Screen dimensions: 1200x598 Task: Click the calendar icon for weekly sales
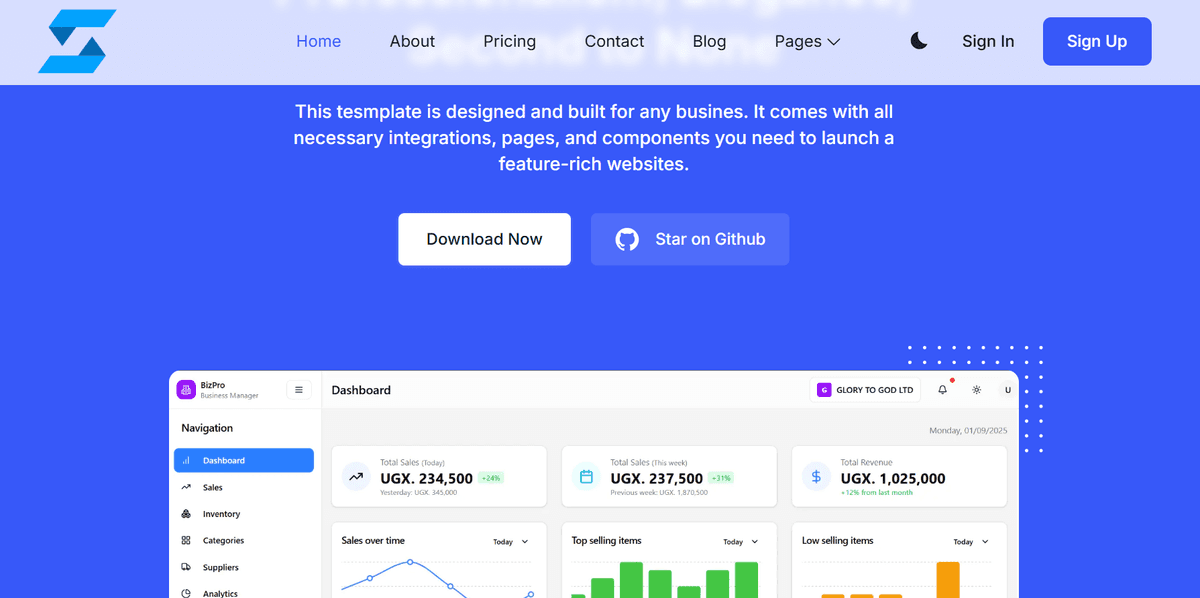tap(586, 477)
